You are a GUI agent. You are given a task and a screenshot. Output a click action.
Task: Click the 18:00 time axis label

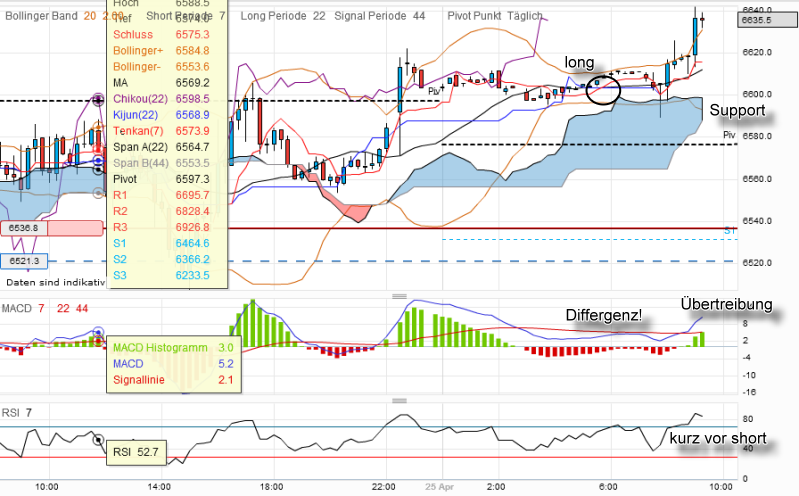pos(271,487)
